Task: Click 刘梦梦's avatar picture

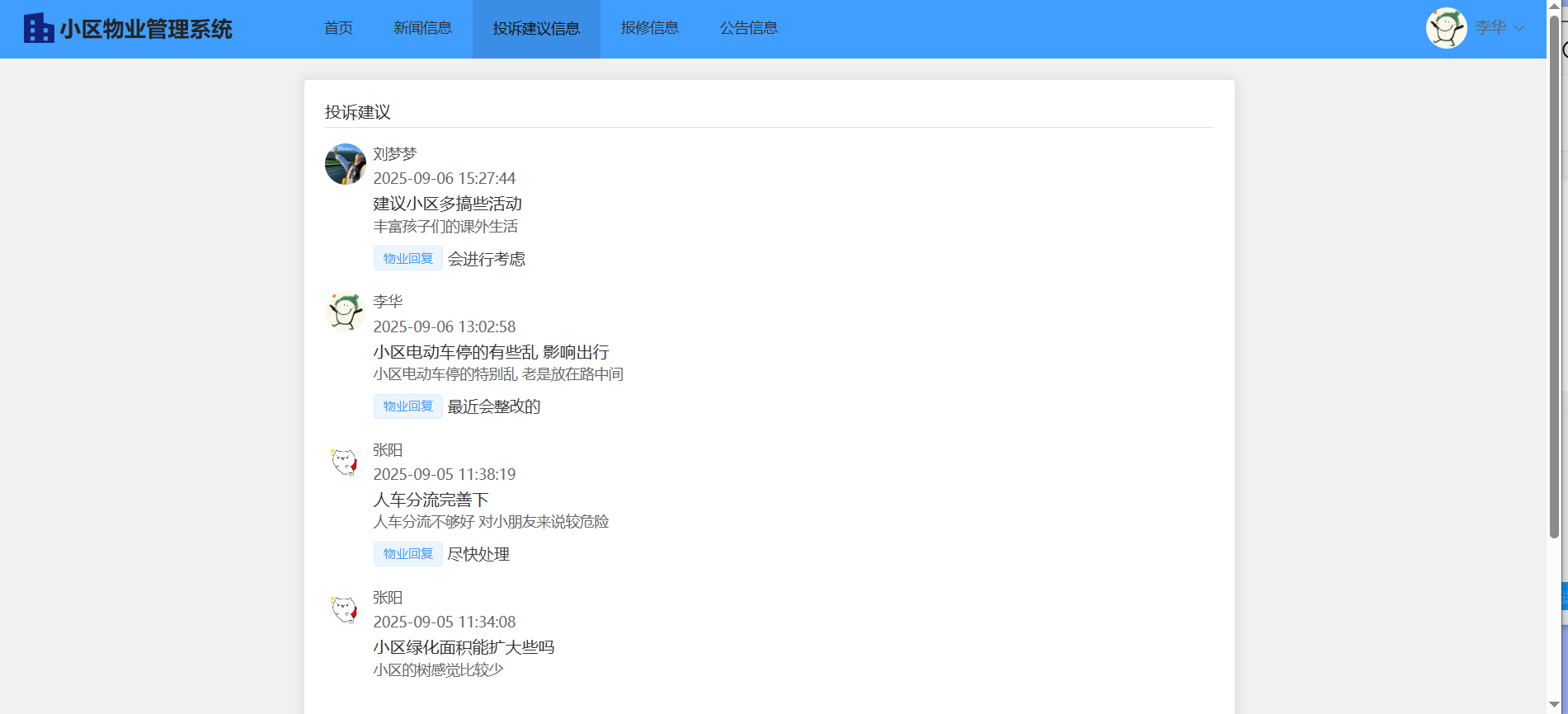Action: point(346,164)
